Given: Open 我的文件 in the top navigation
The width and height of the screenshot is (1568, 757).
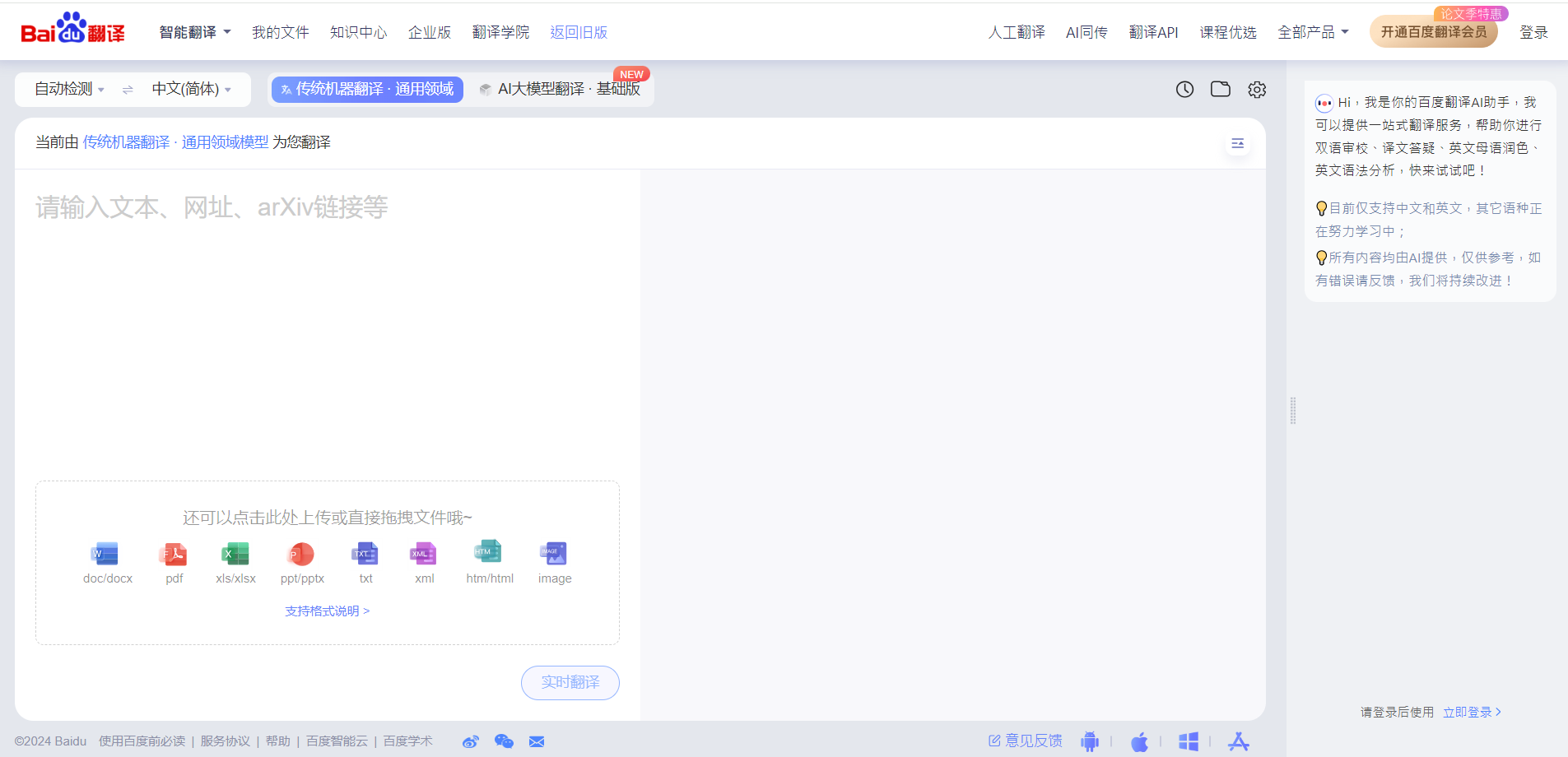Looking at the screenshot, I should click(x=281, y=32).
